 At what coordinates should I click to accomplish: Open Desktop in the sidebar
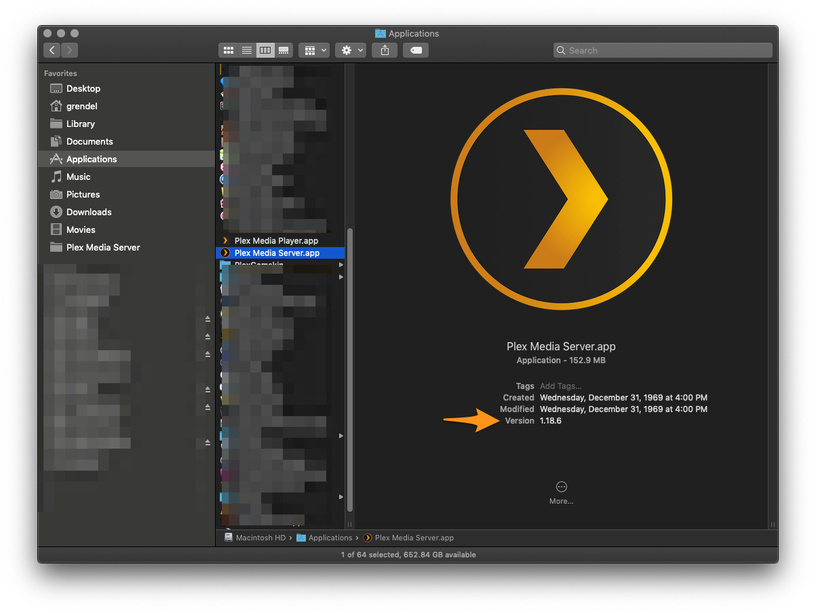tap(126, 88)
